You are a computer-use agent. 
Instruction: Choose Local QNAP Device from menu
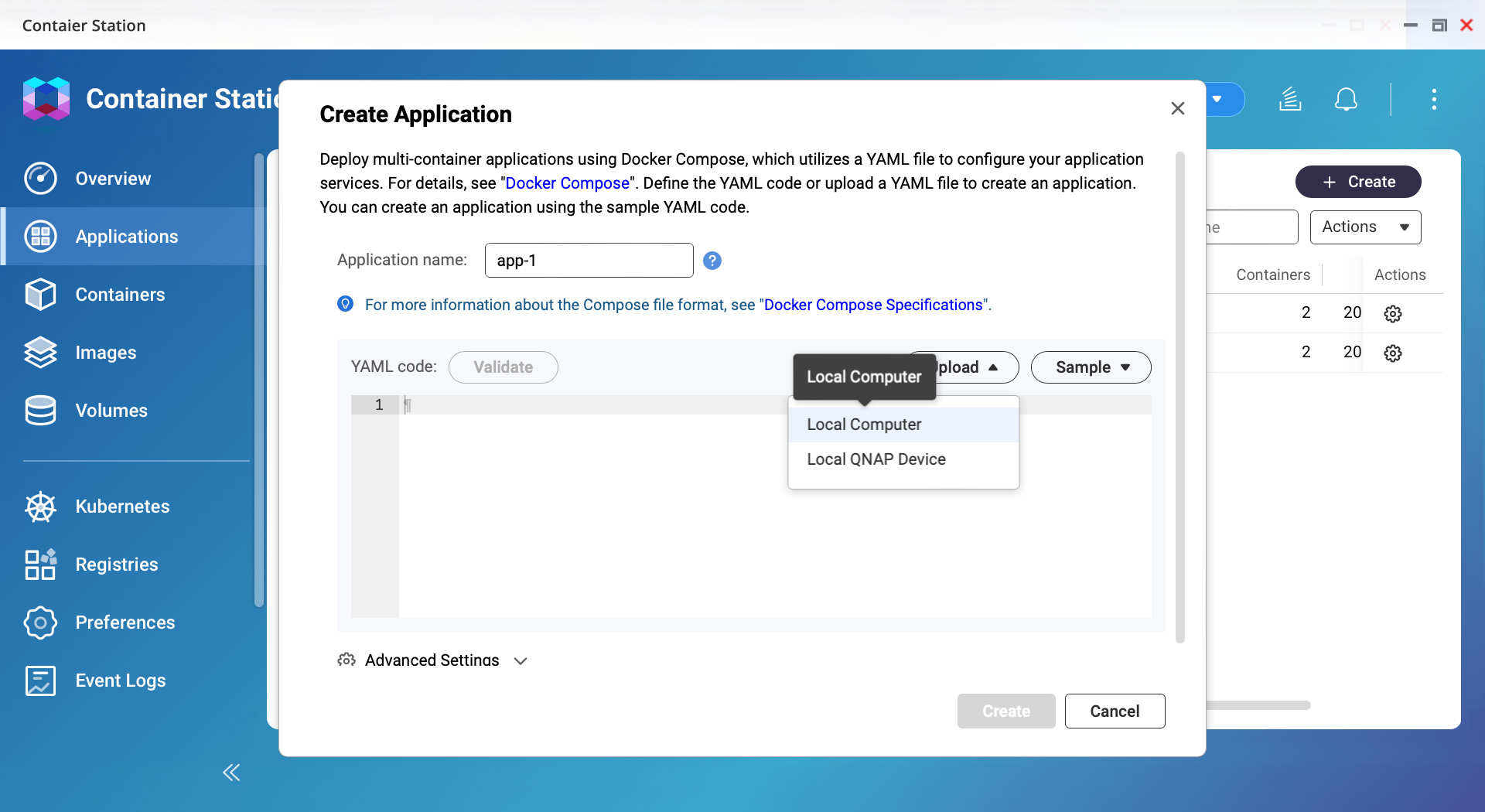[x=876, y=459]
